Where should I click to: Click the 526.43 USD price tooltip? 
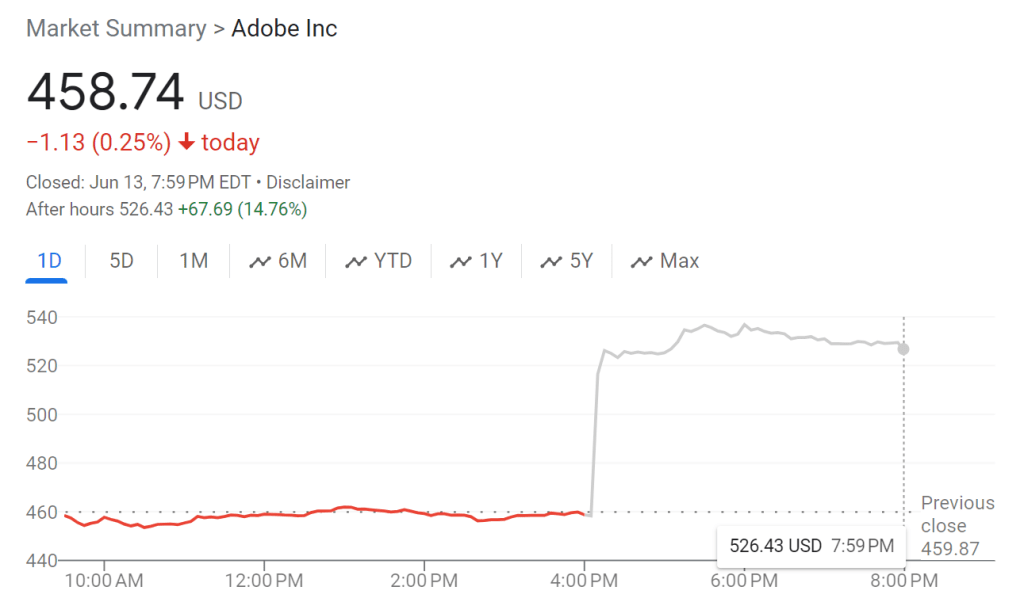[x=811, y=546]
